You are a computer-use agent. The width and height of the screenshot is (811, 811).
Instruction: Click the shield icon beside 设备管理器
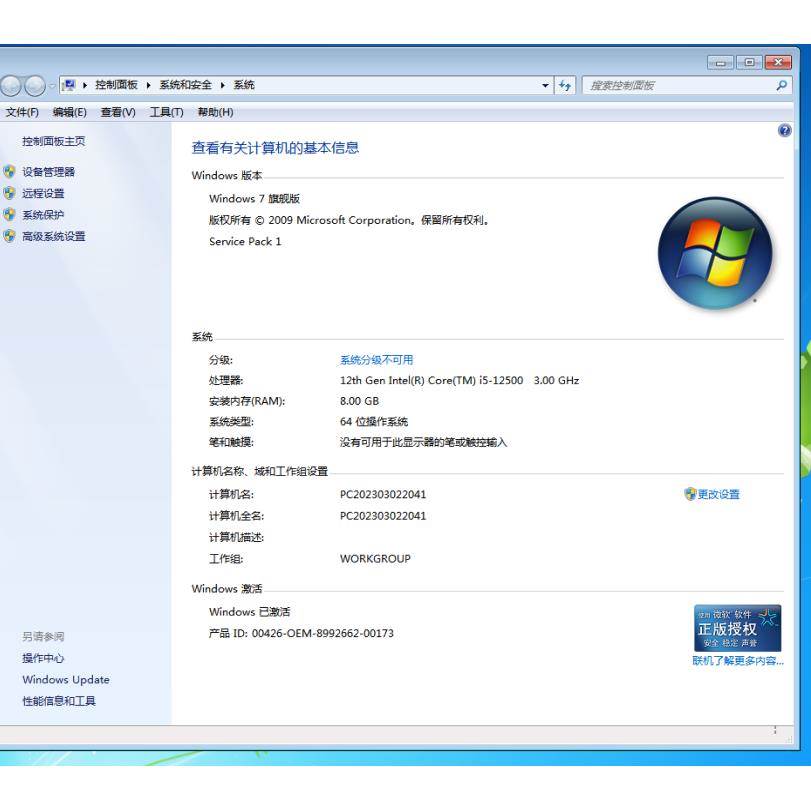(x=9, y=172)
